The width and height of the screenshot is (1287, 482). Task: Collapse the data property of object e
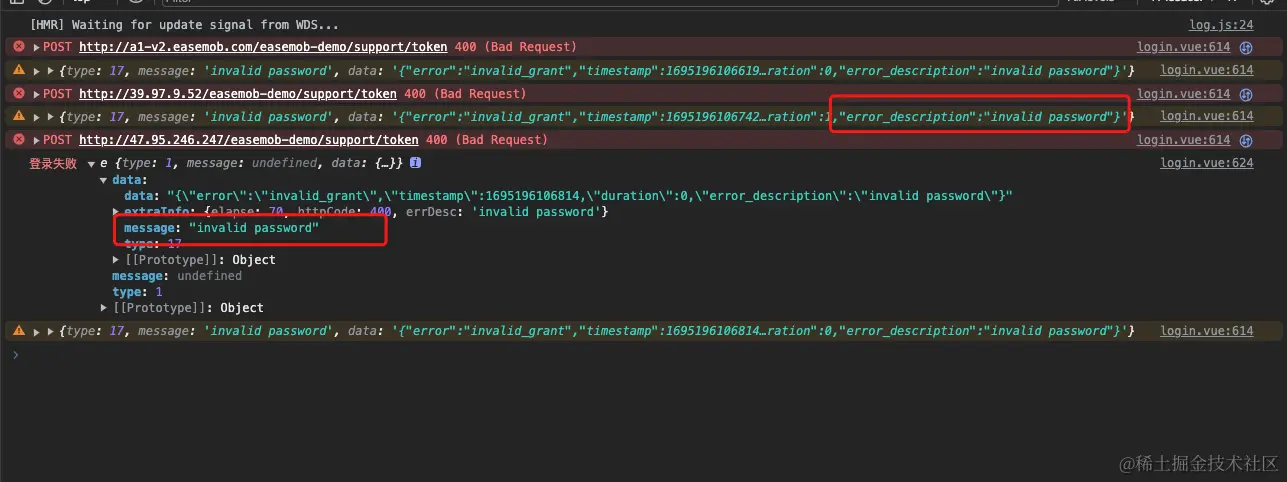click(x=104, y=180)
